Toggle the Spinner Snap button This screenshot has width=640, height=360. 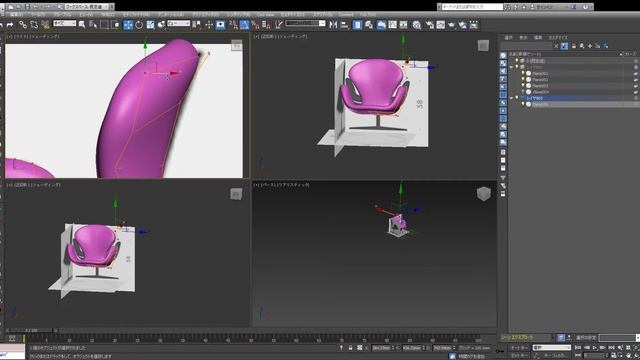coord(267,25)
